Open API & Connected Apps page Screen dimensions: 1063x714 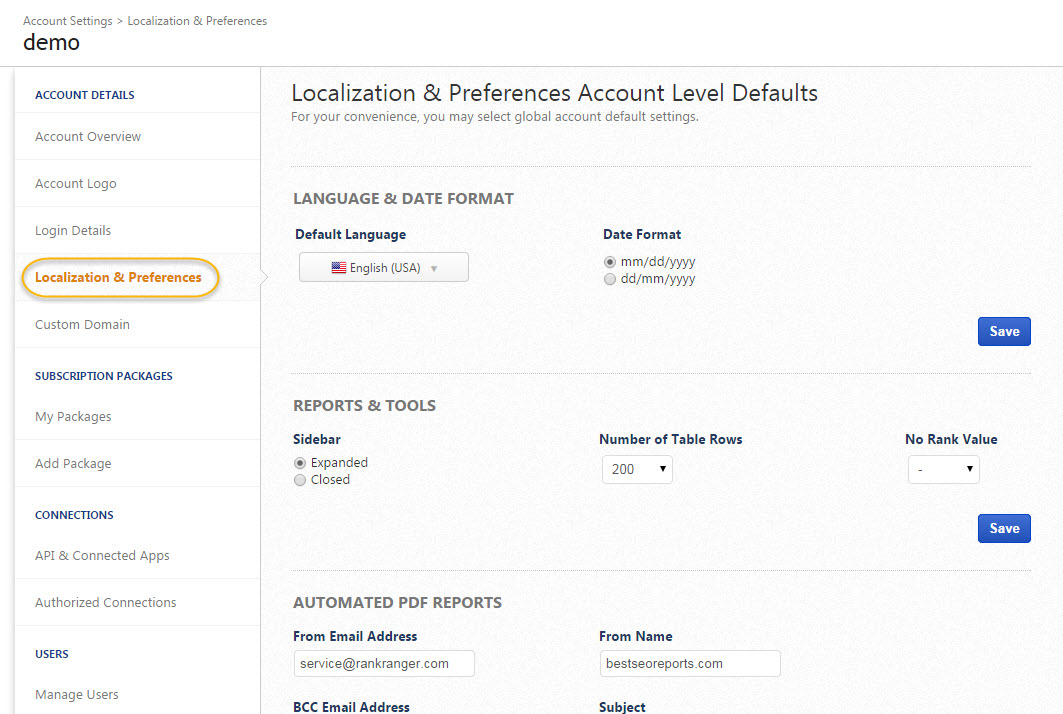(102, 556)
